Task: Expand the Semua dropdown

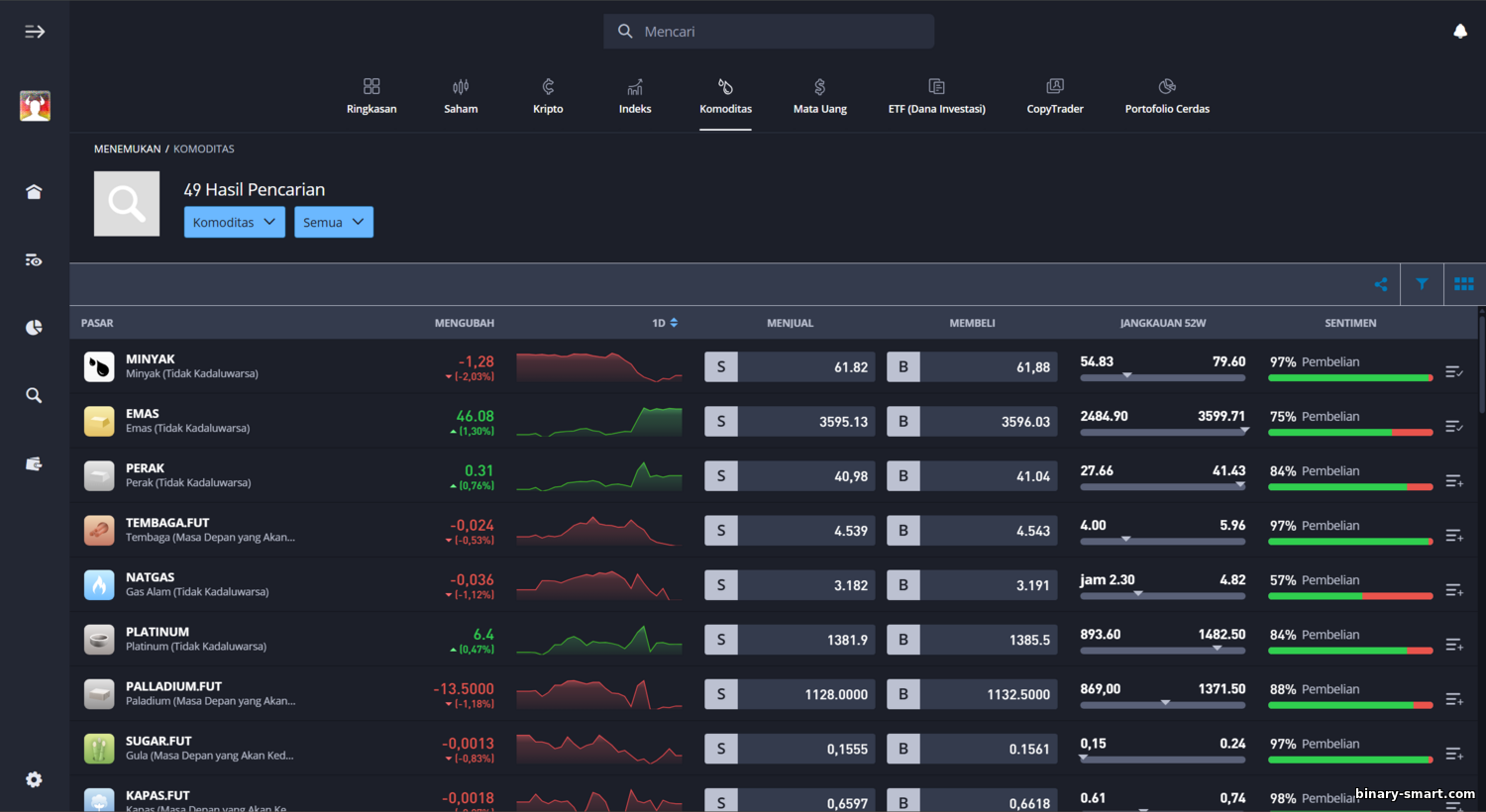Action: tap(333, 222)
